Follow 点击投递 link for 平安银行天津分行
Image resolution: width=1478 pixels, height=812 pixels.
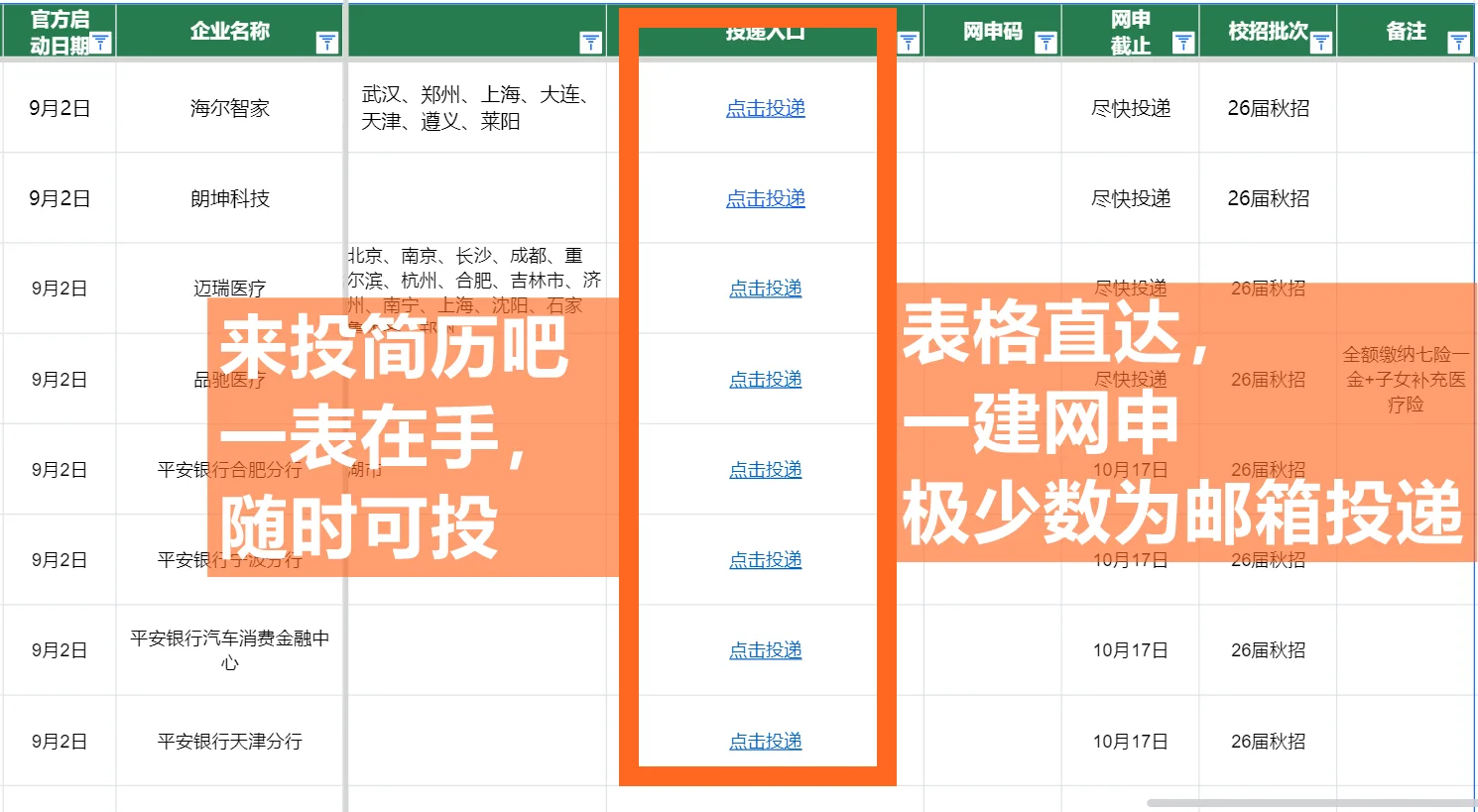[766, 742]
